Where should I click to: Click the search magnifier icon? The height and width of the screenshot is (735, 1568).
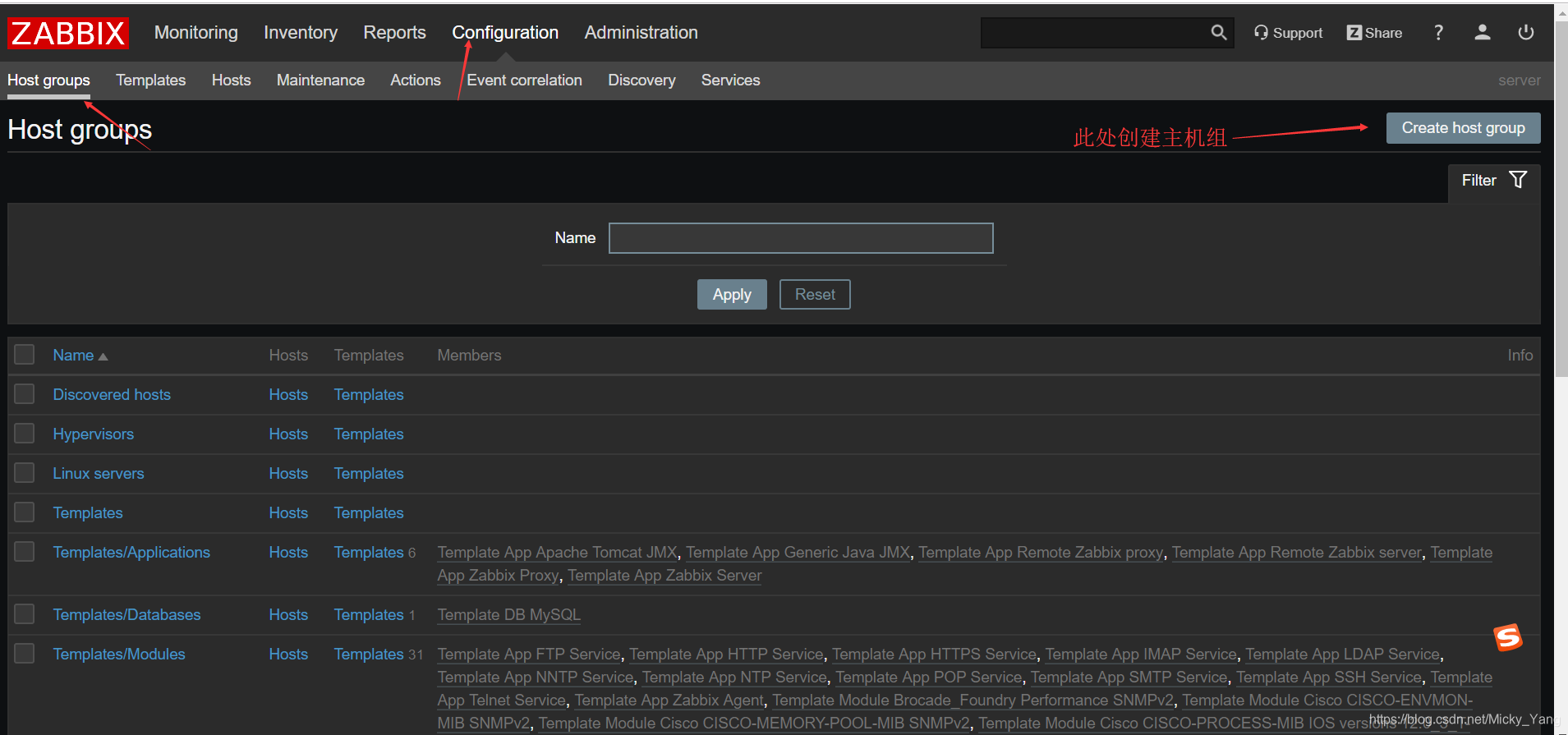pos(1218,33)
